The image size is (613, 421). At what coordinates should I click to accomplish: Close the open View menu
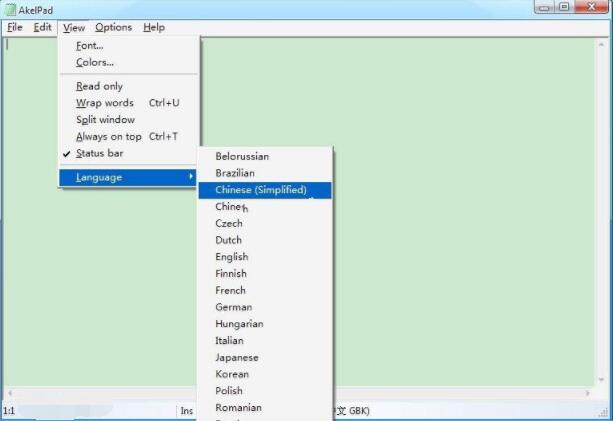click(74, 27)
